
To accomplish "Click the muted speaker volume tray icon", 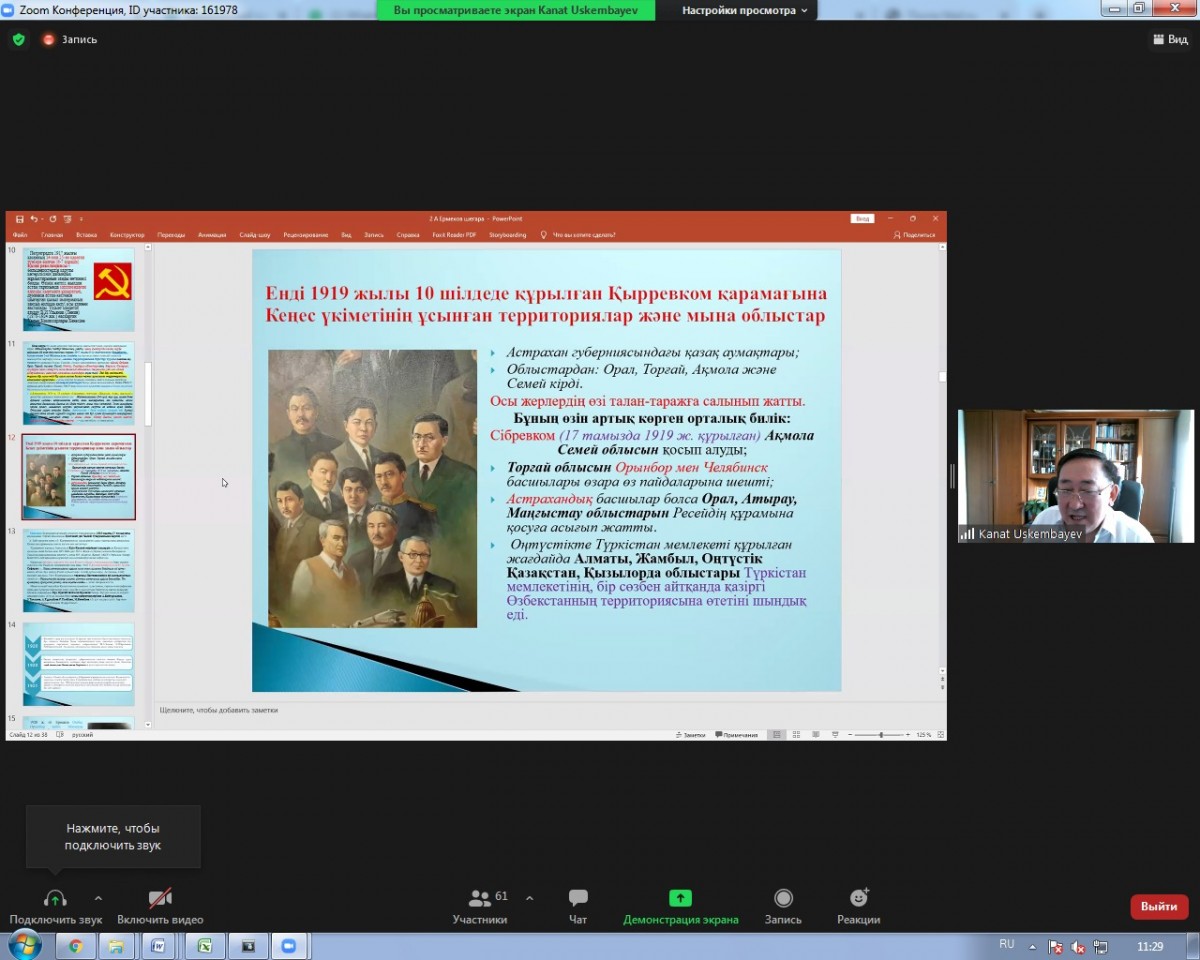I will pos(1078,947).
